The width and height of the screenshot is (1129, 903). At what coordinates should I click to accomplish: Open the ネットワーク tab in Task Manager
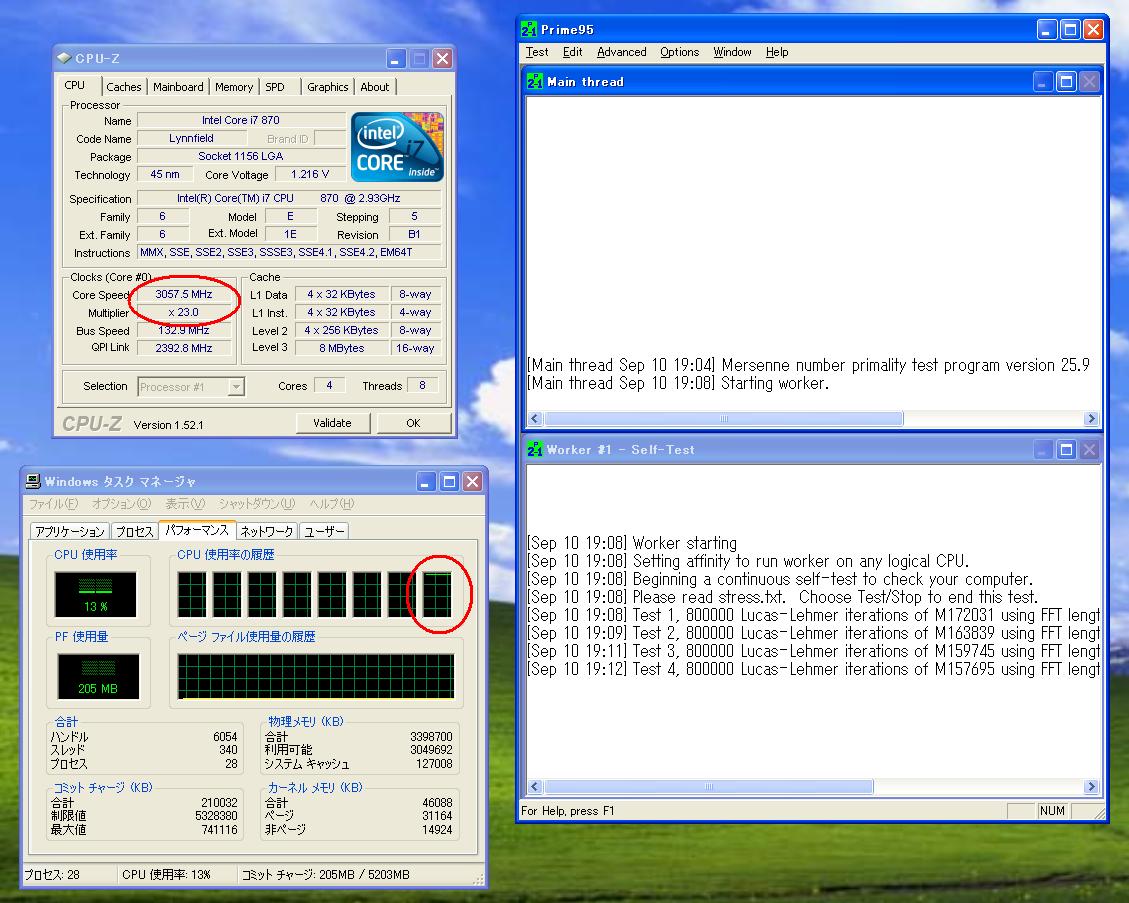click(x=266, y=531)
